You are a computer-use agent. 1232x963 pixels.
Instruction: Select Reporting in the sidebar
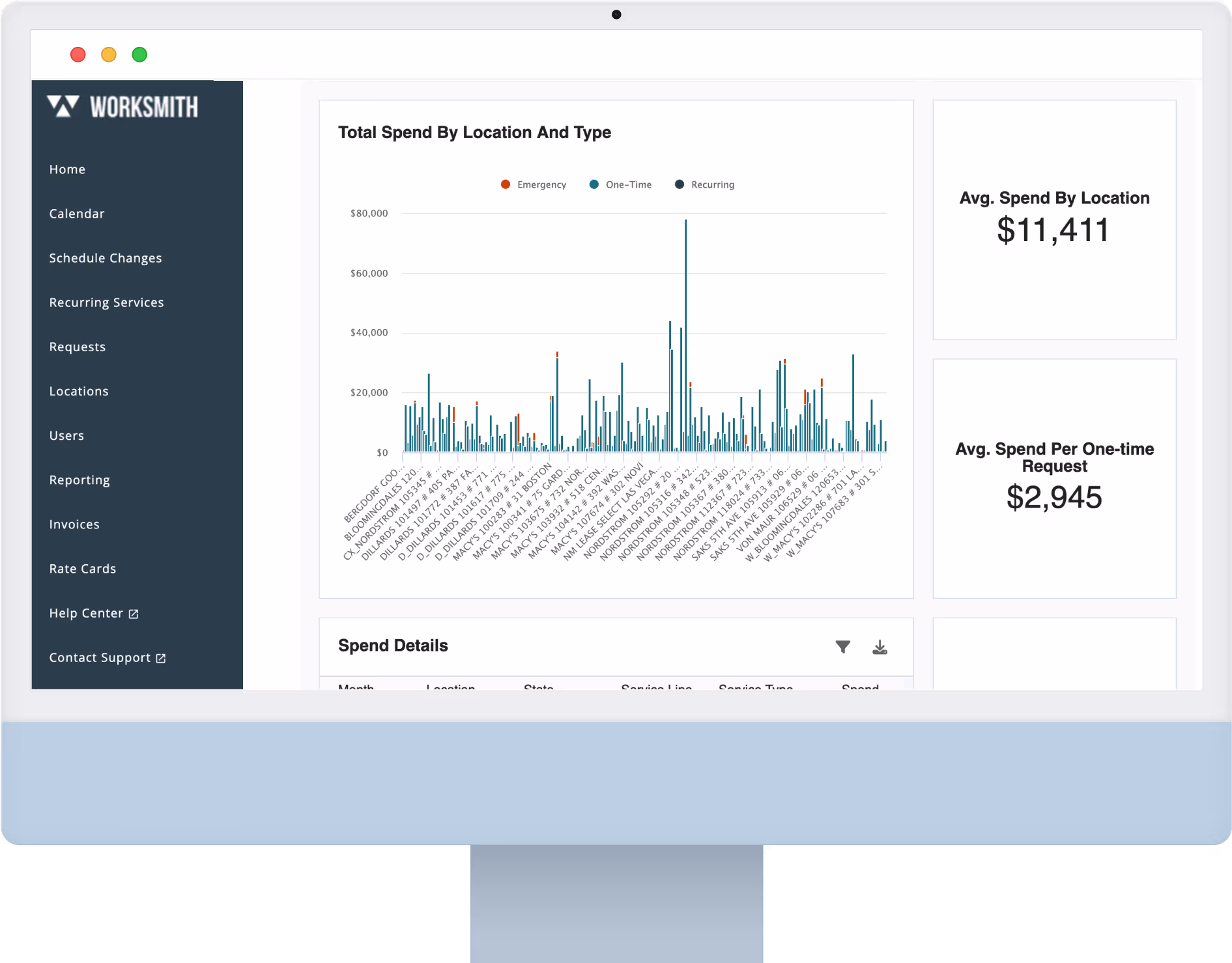(79, 480)
